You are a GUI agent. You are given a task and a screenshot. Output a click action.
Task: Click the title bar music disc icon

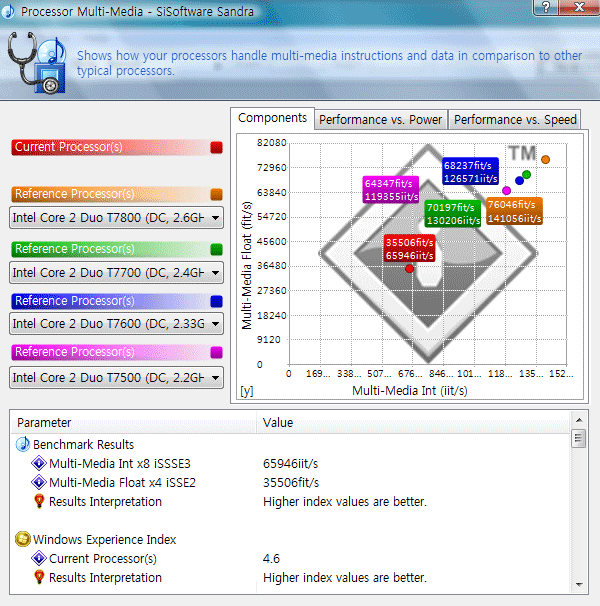coord(7,12)
